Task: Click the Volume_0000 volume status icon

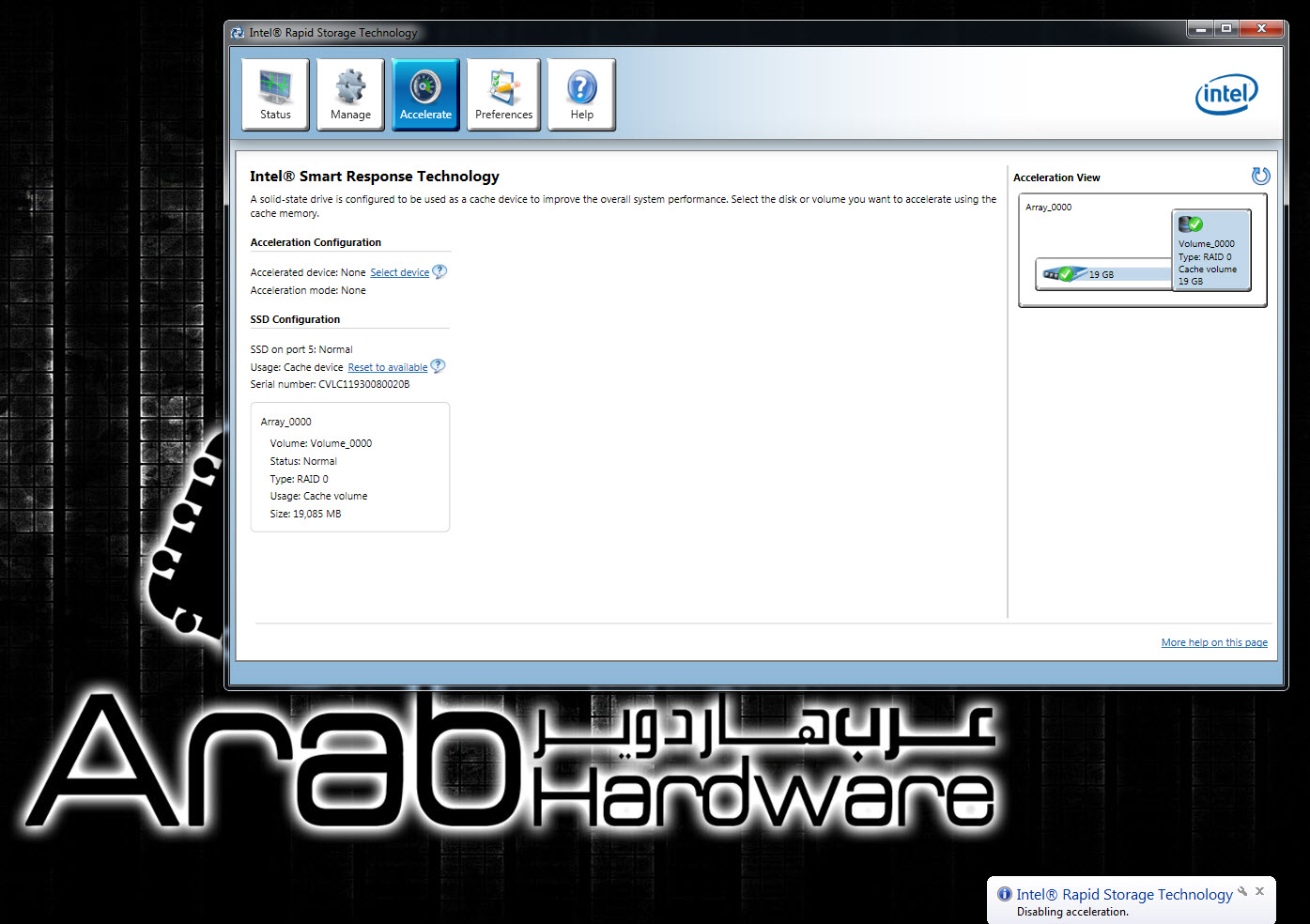Action: pos(1191,223)
